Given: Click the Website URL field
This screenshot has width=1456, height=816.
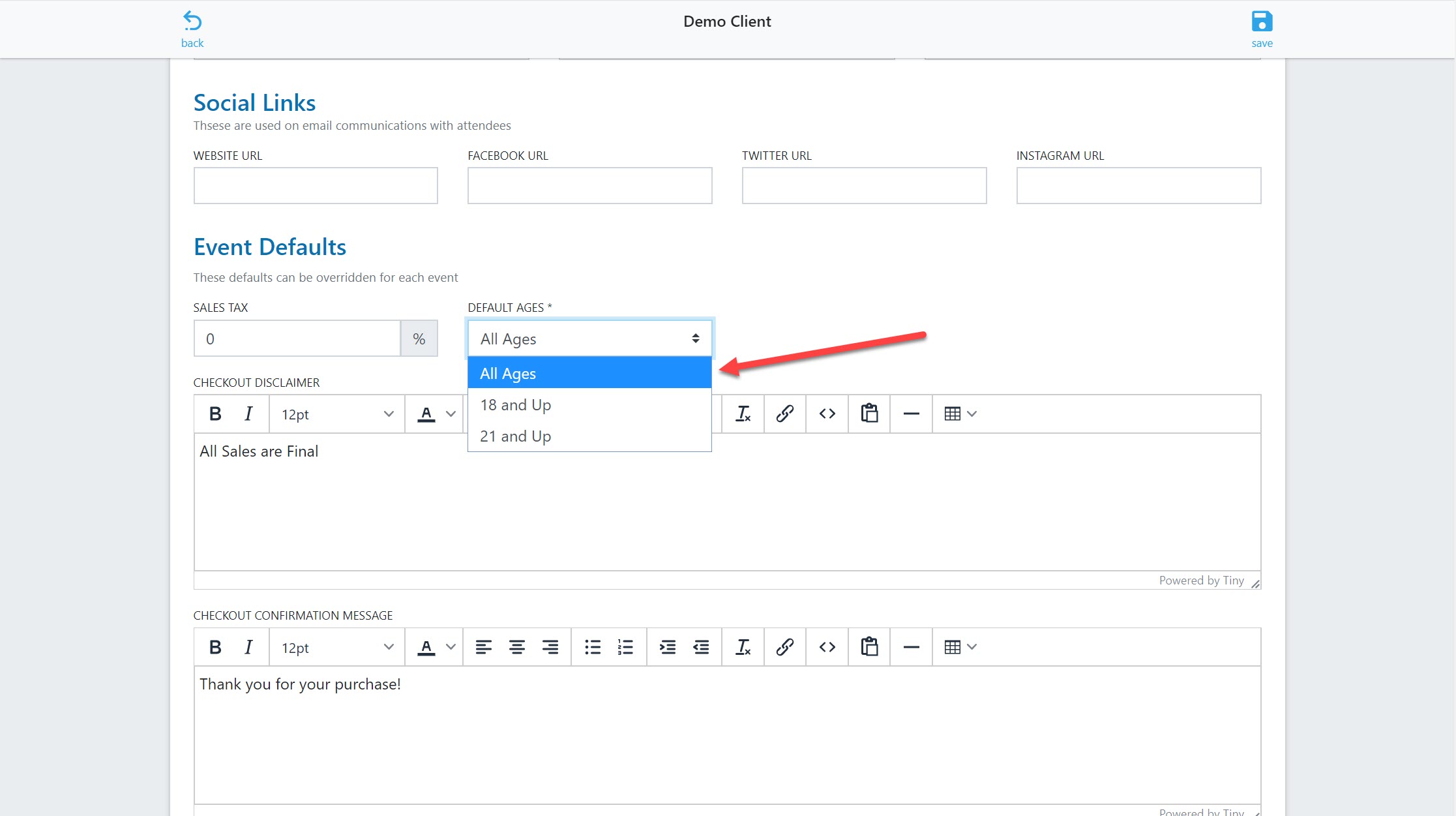Looking at the screenshot, I should click(x=316, y=185).
